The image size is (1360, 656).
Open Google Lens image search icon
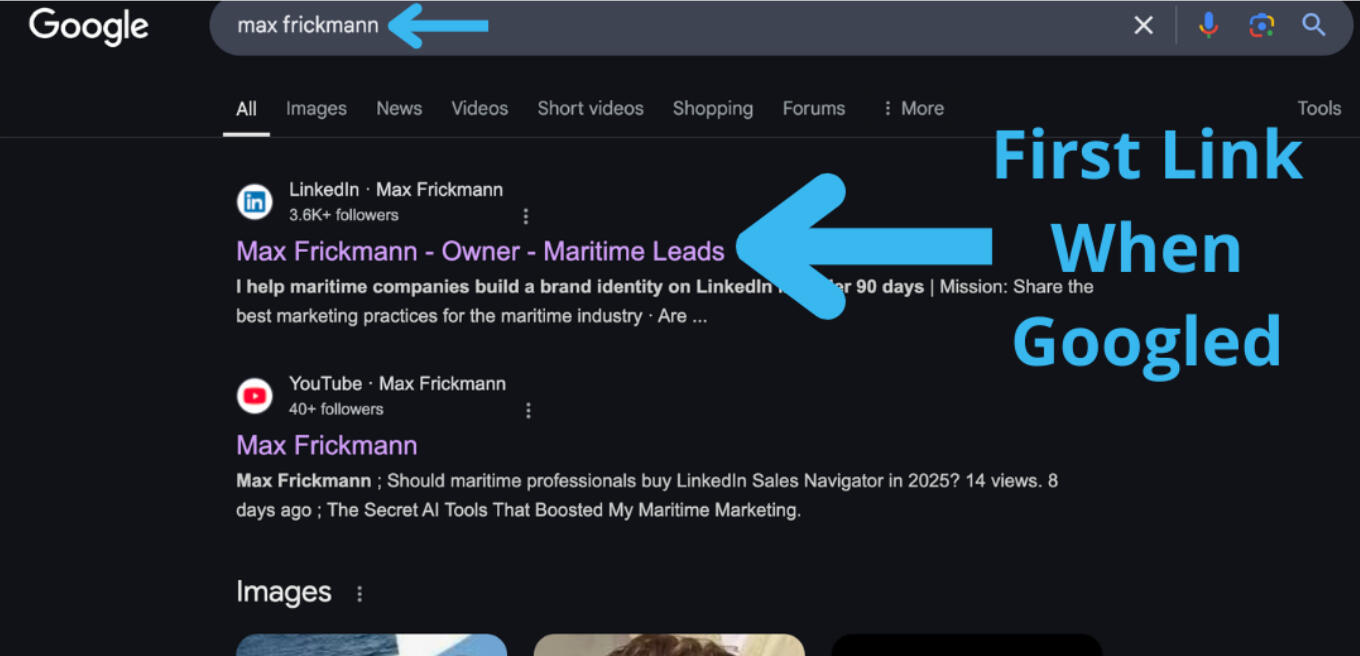click(x=1261, y=26)
